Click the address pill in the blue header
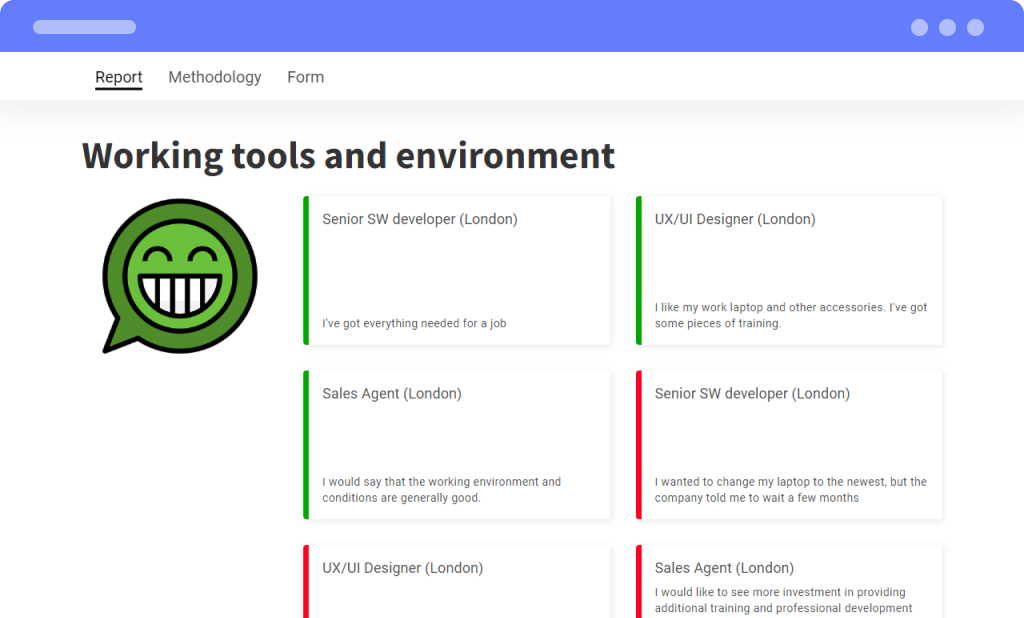This screenshot has height=618, width=1024. (85, 27)
